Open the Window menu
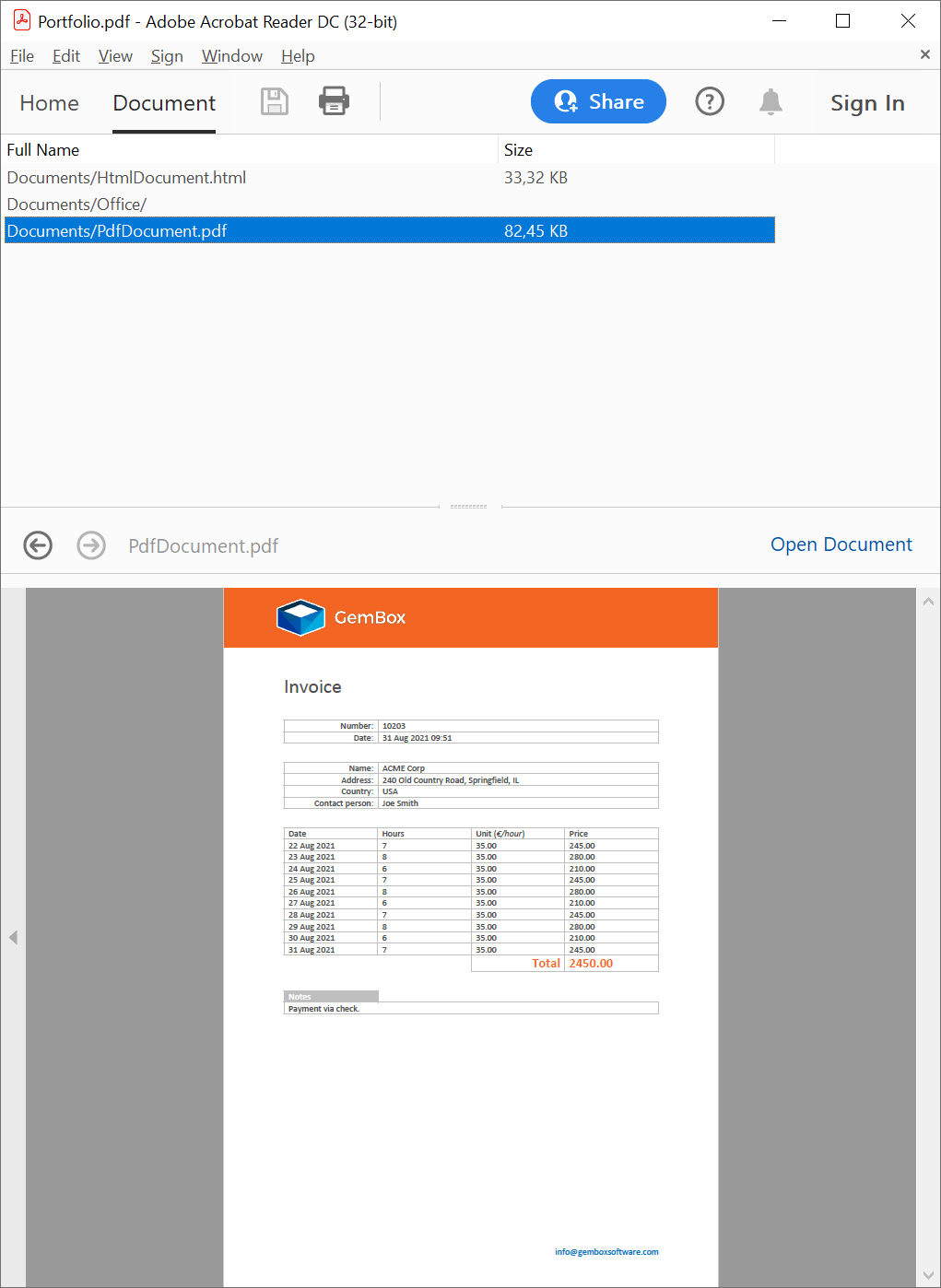This screenshot has width=941, height=1288. point(232,56)
